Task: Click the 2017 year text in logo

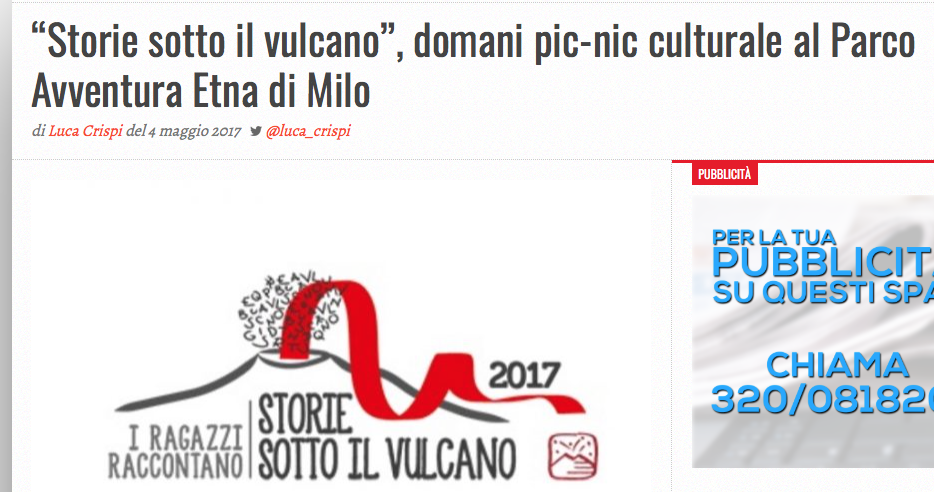Action: (x=524, y=375)
